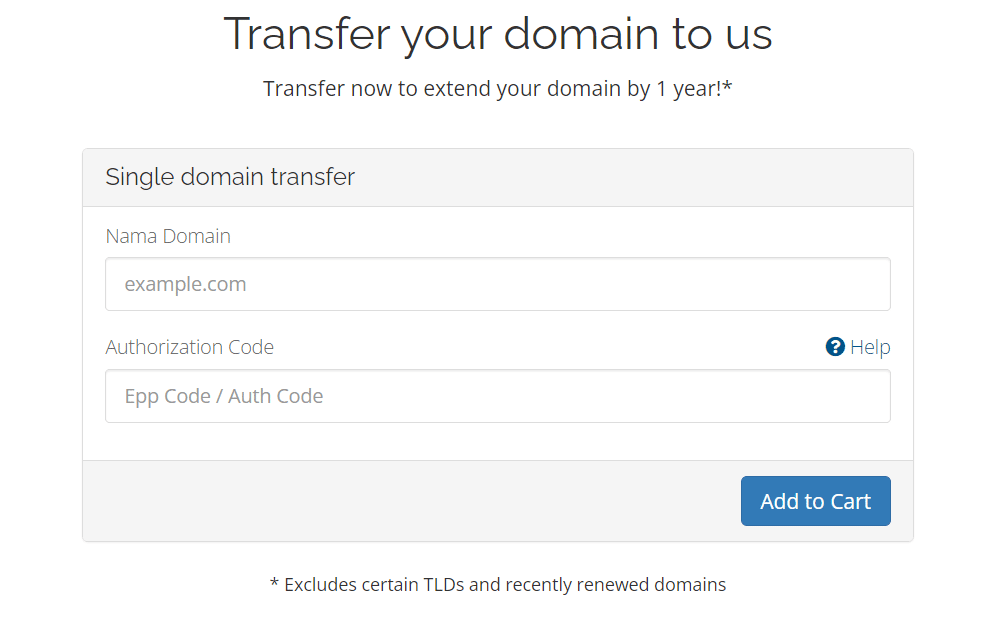Click the Single domain transfer panel header
The width and height of the screenshot is (987, 637).
click(x=230, y=176)
